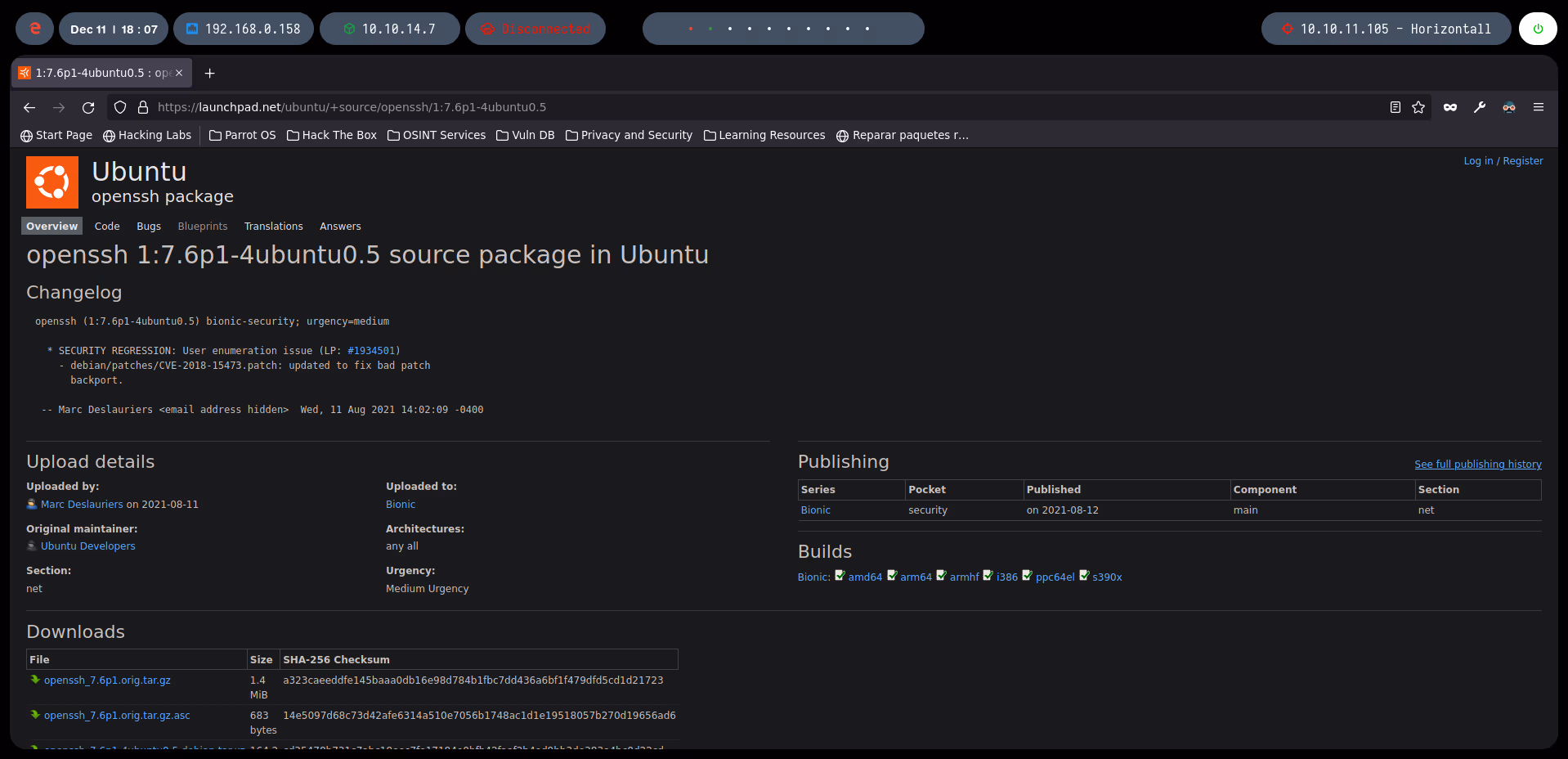
Task: Open the browser hamburger menu
Action: click(x=1538, y=107)
